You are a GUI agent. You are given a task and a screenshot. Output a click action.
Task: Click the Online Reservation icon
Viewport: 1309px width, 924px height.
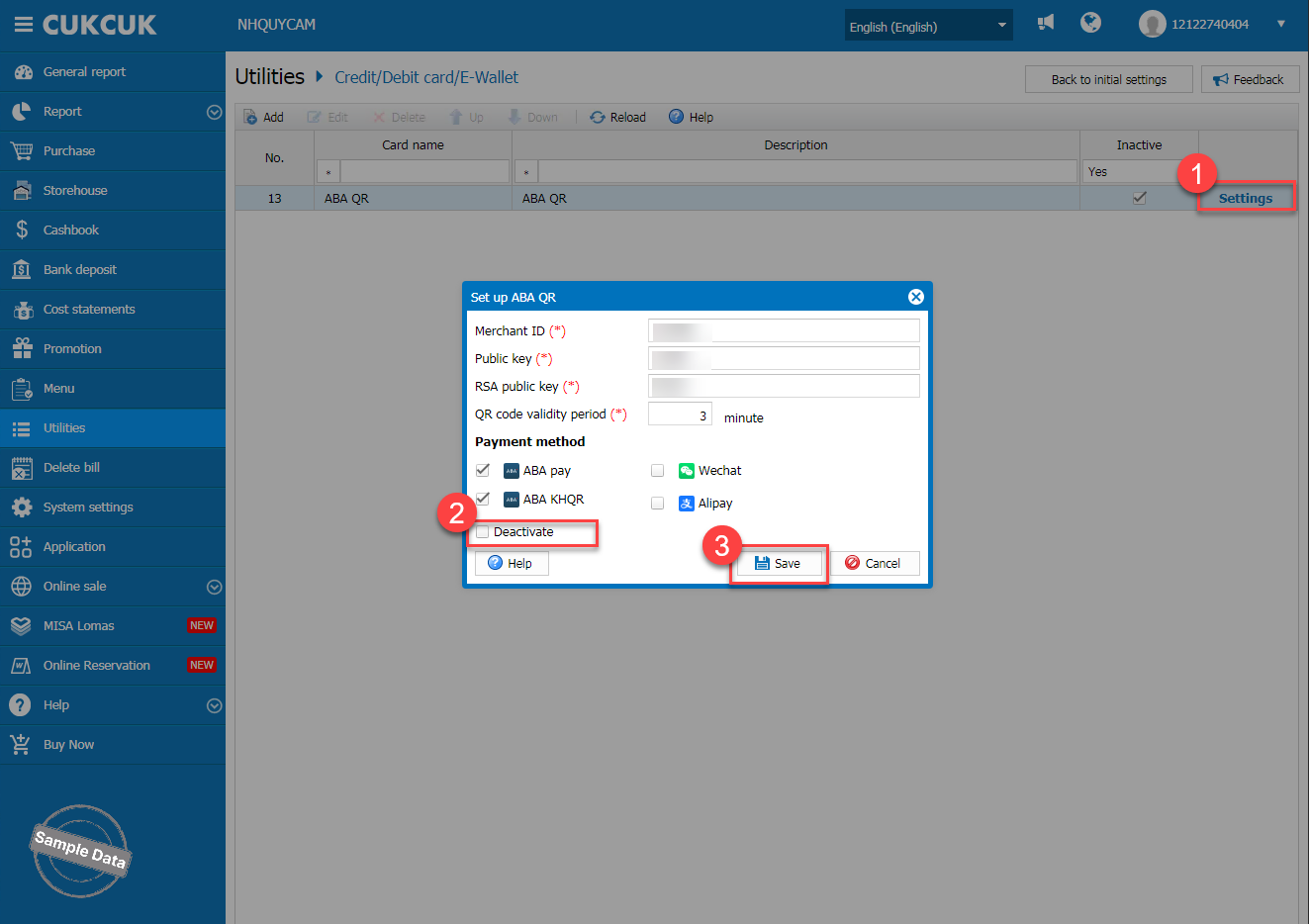[x=21, y=666]
